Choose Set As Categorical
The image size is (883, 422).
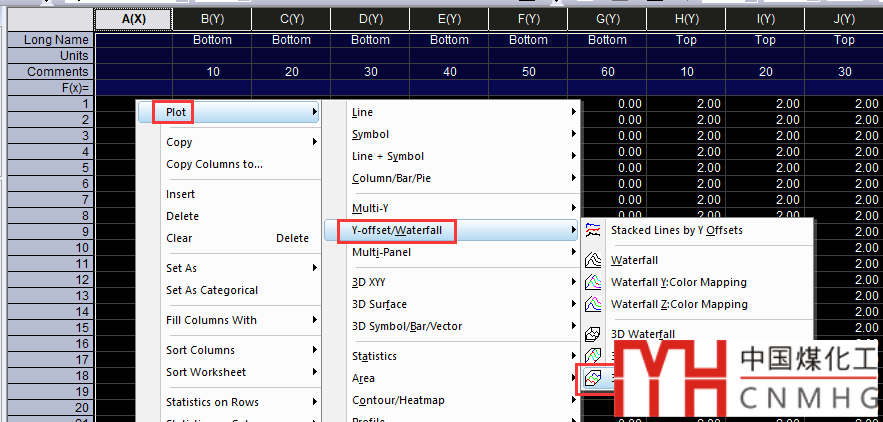212,291
